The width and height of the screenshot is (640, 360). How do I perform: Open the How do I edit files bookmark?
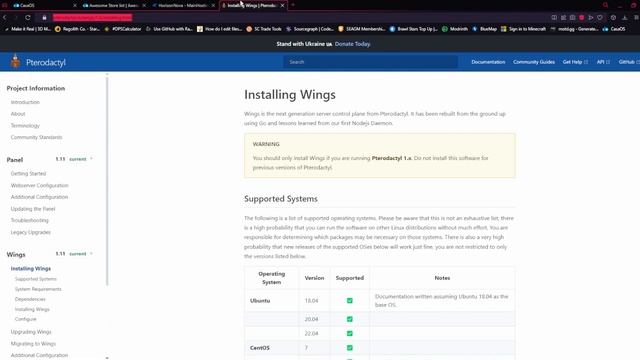(220, 29)
